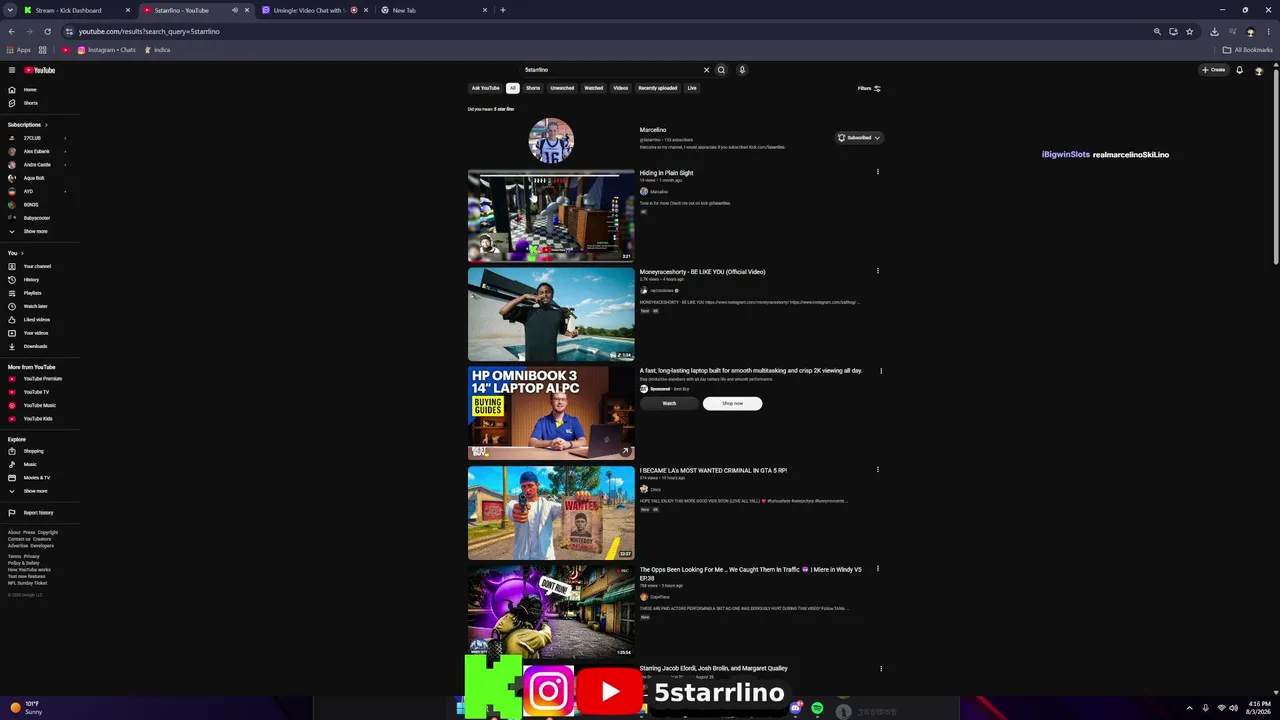The width and height of the screenshot is (1280, 720).
Task: Open Shopping under Explore
Action: (x=33, y=451)
